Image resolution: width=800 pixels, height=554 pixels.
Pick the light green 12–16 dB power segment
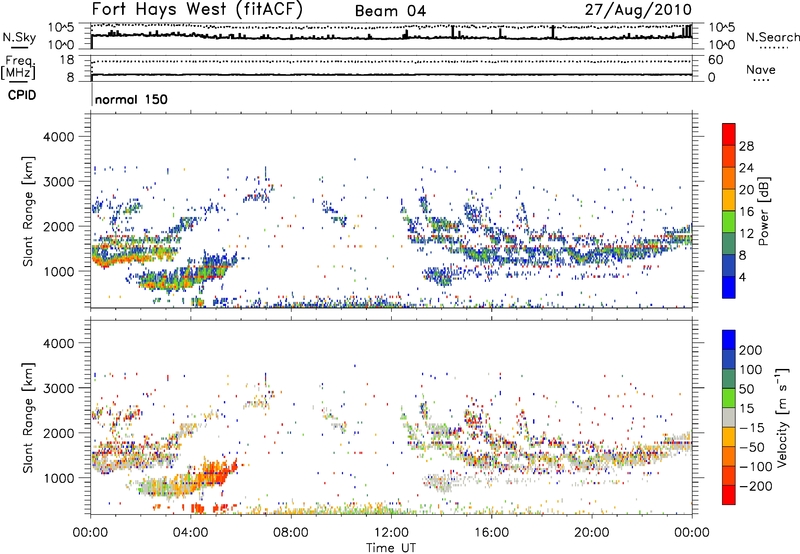coord(729,222)
